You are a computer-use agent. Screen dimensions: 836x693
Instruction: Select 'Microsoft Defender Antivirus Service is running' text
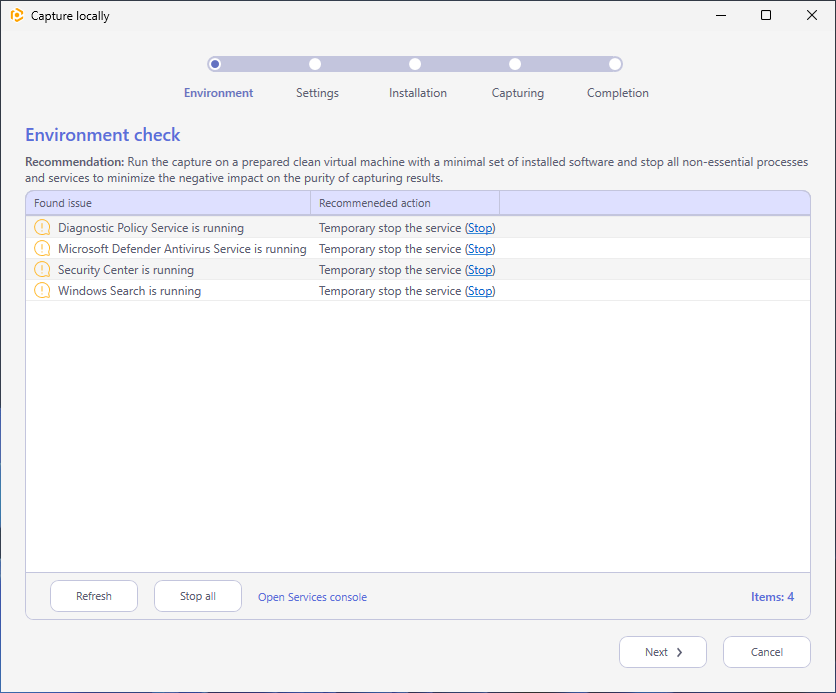tap(182, 249)
